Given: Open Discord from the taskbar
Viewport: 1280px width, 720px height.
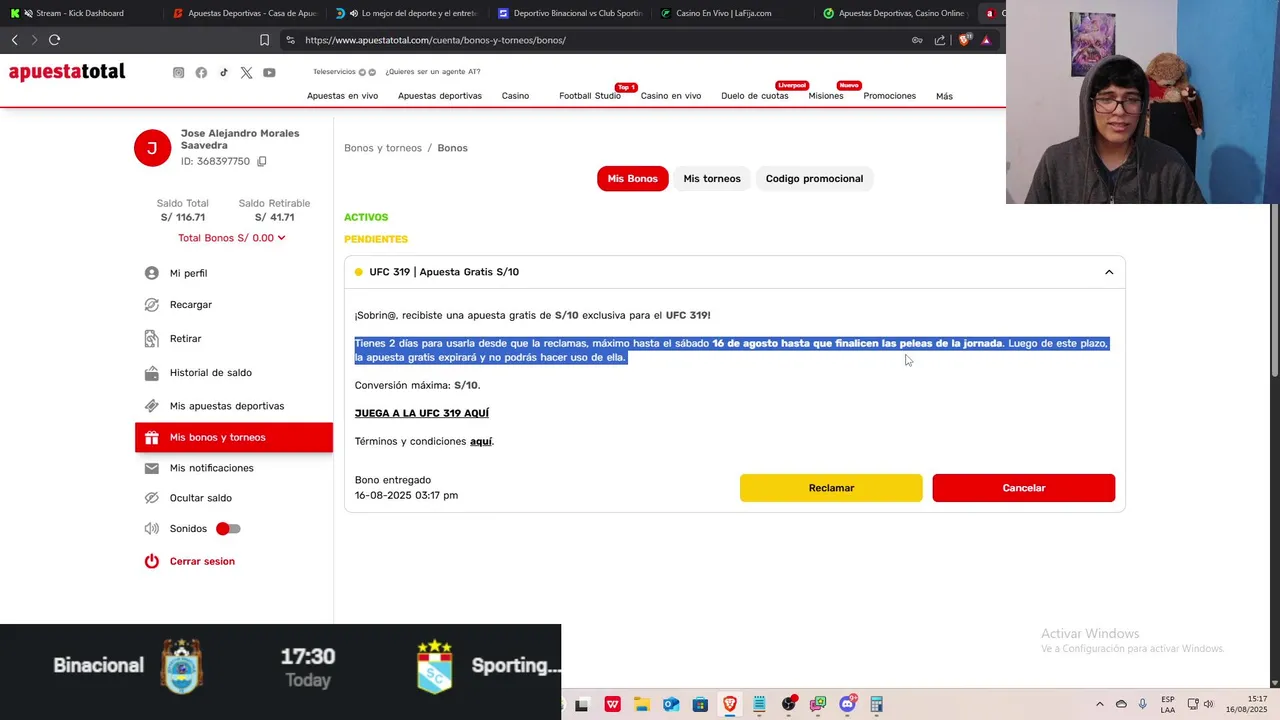Looking at the screenshot, I should point(848,704).
